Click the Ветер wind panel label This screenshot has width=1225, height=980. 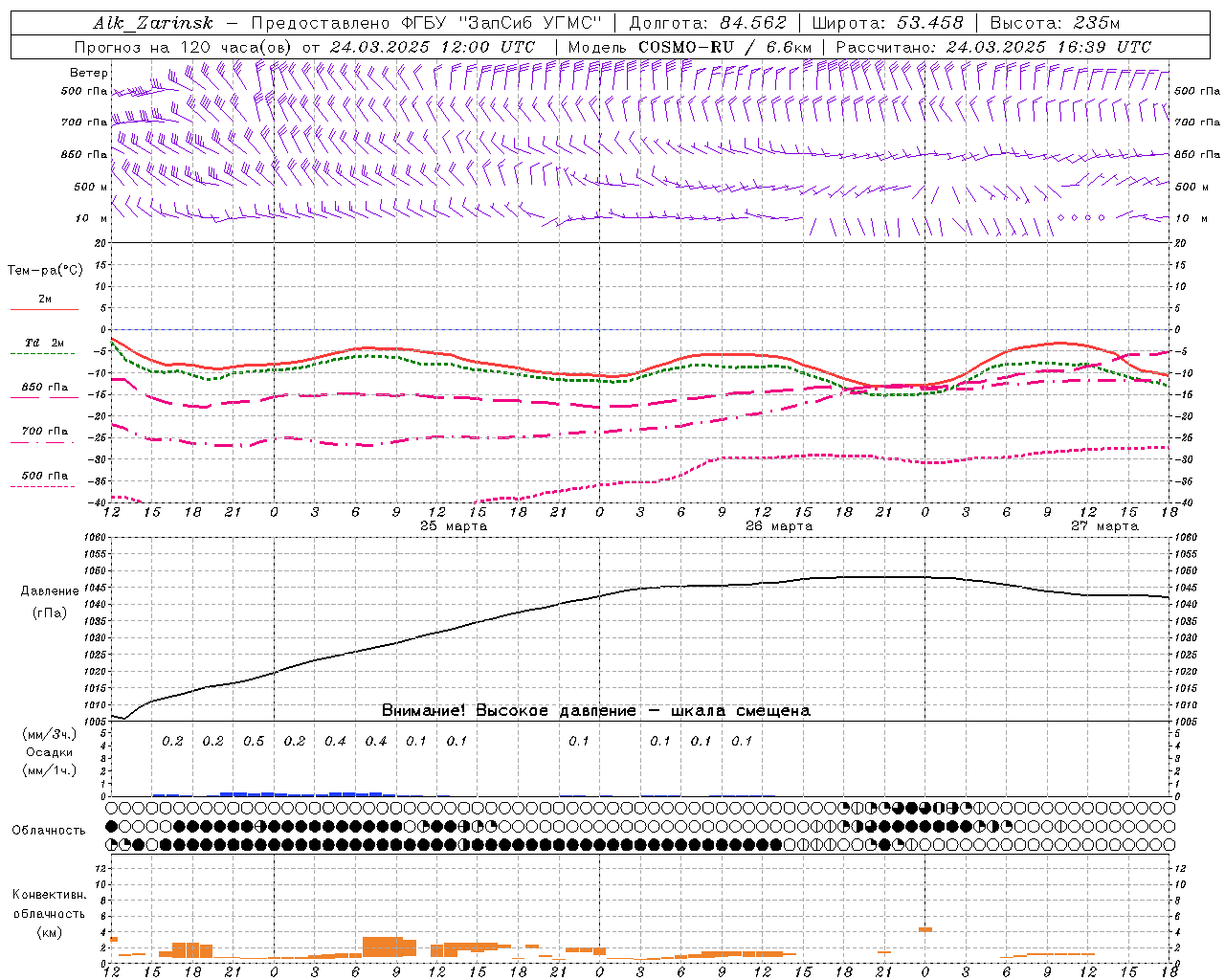pos(88,73)
